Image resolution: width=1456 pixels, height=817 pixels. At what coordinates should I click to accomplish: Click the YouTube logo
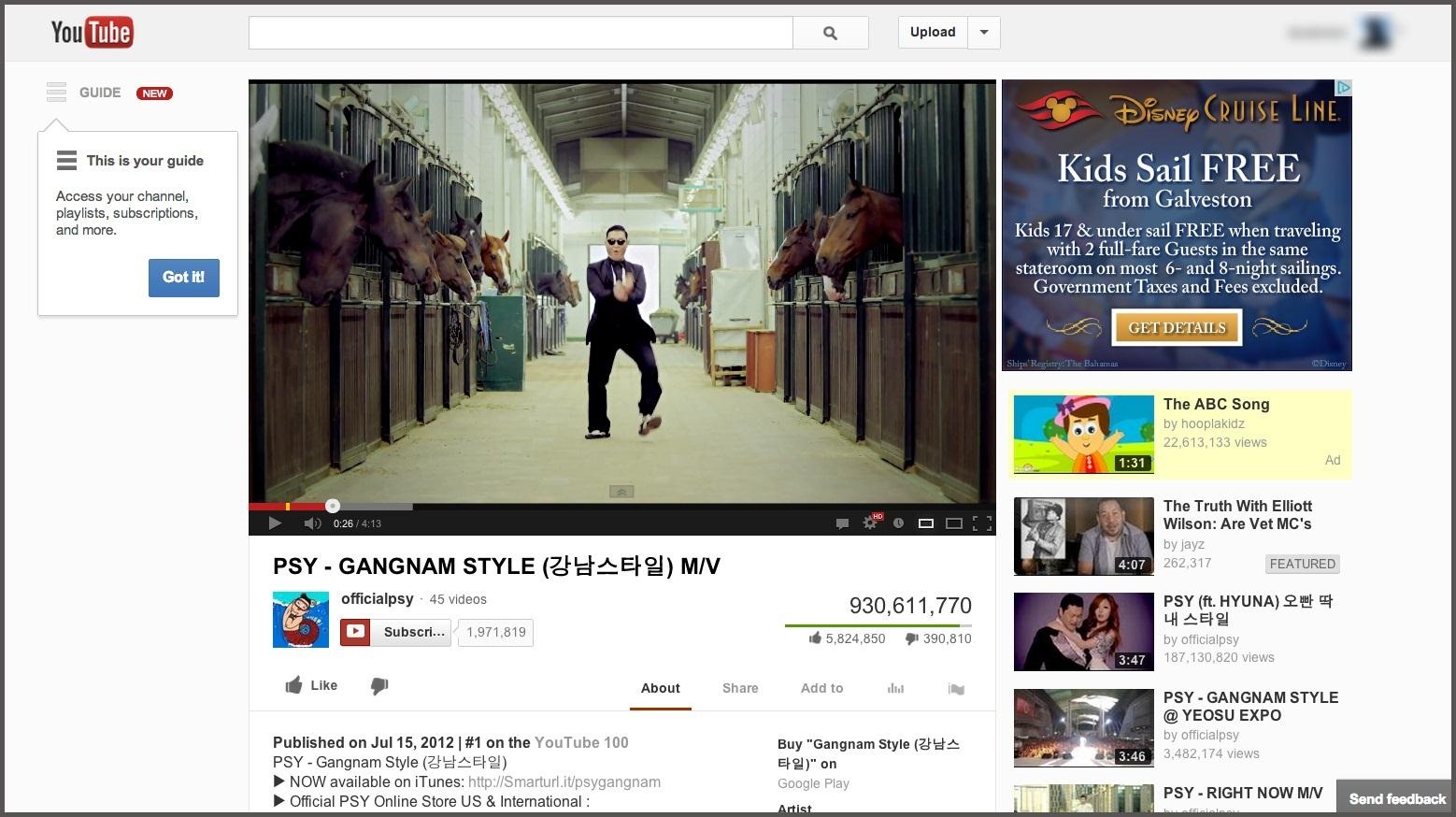[x=91, y=31]
